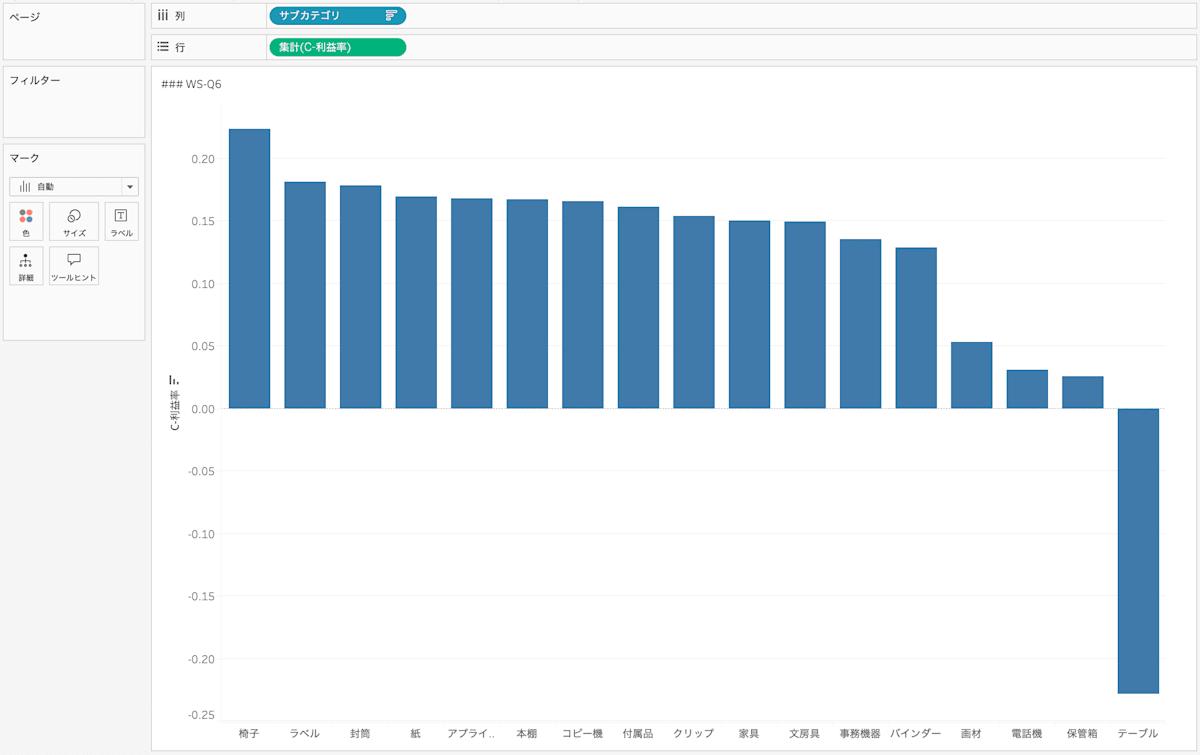Click the ページ shelf header
This screenshot has height=755, width=1200.
click(24, 18)
